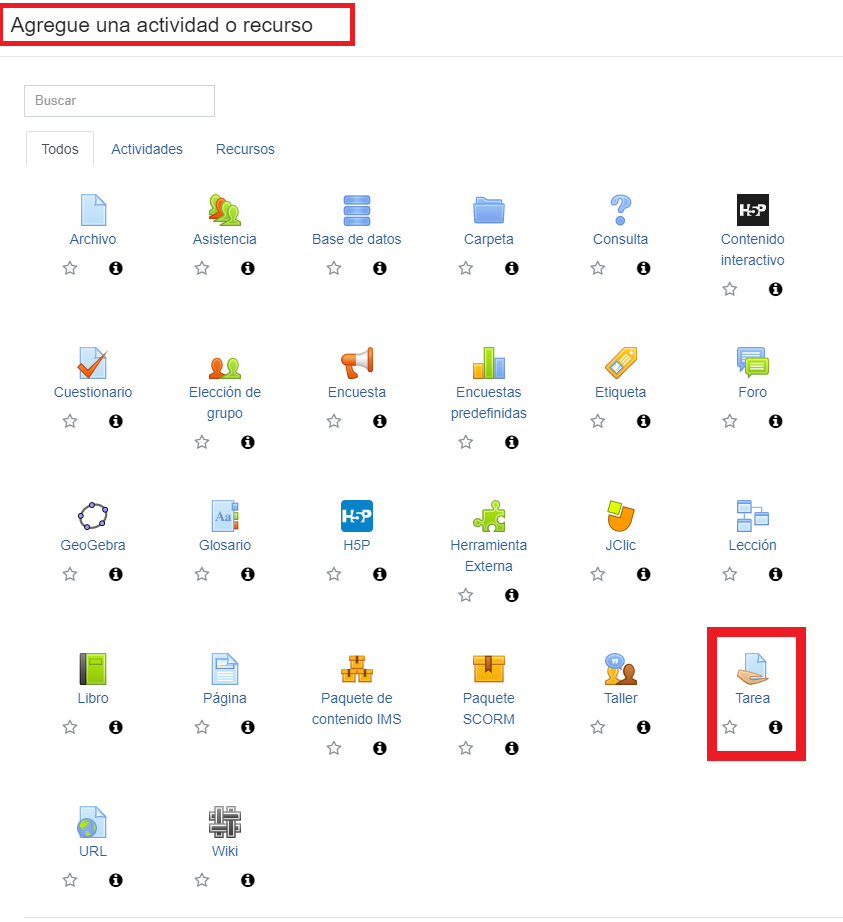Show info for Consulta activity

(644, 268)
